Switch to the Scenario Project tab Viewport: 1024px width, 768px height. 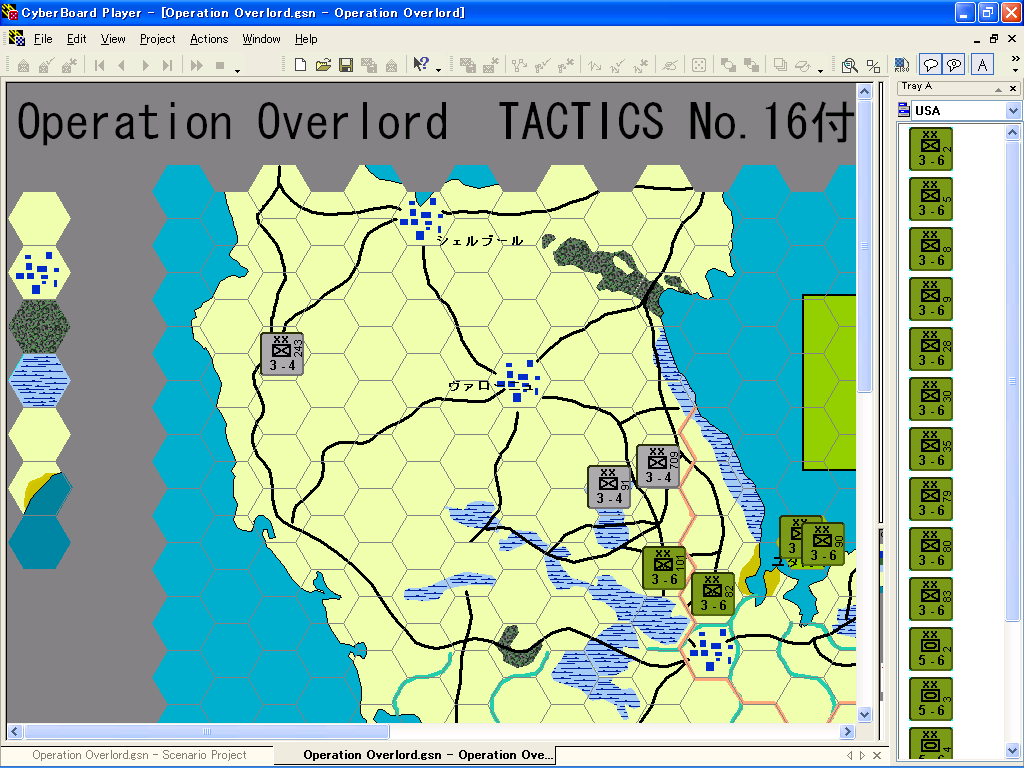(139, 755)
